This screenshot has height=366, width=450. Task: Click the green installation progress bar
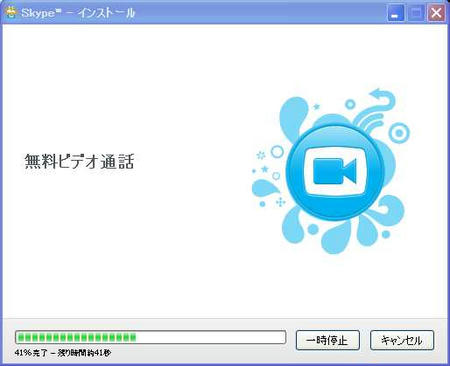tap(150, 337)
